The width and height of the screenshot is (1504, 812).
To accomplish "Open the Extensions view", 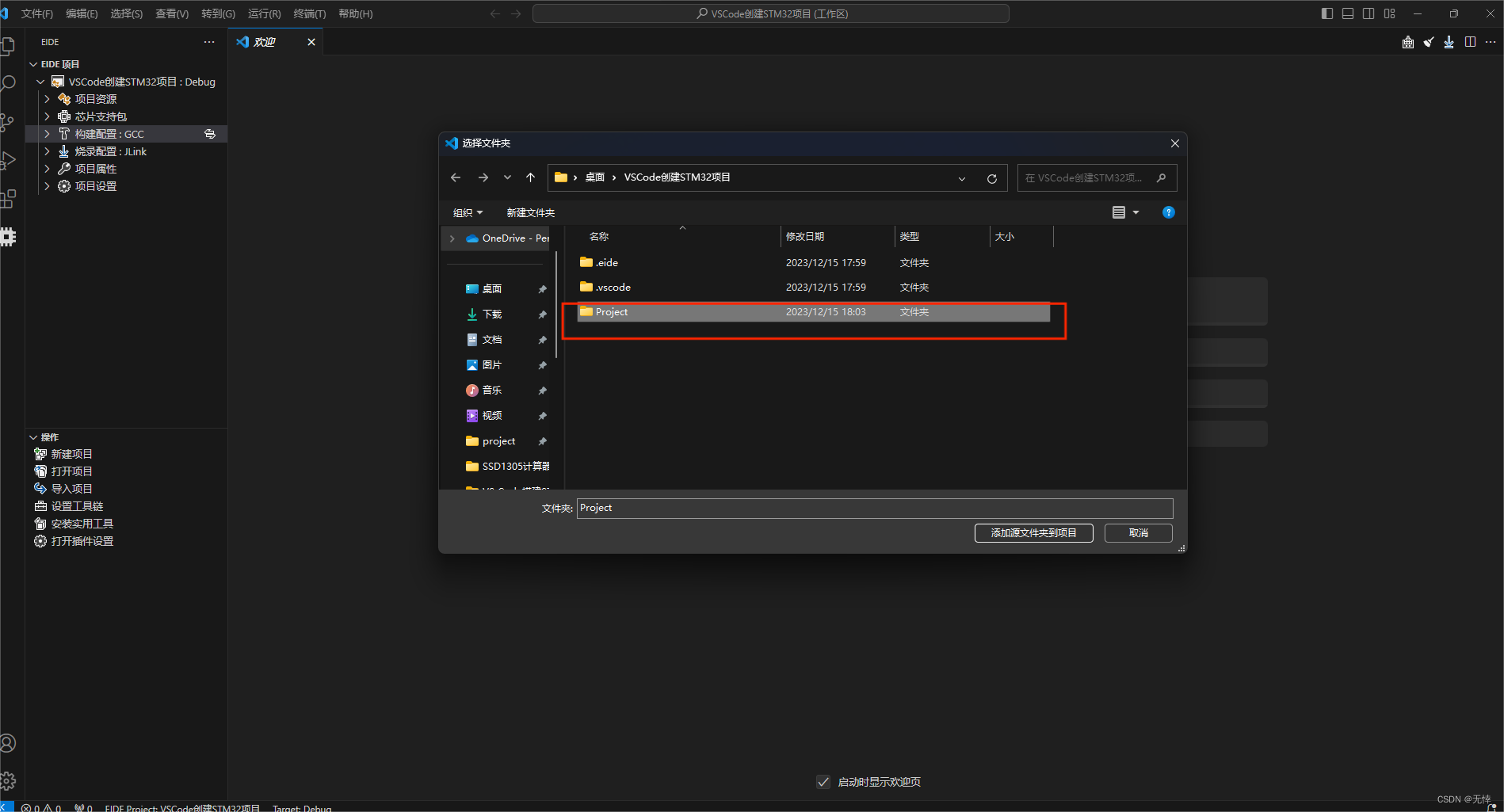I will pyautogui.click(x=8, y=199).
